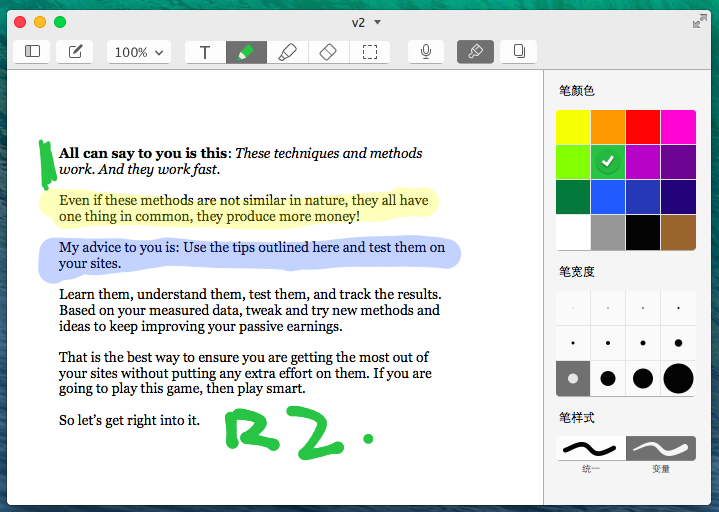The image size is (719, 512).
Task: Select the green Pen tool
Action: [x=246, y=52]
